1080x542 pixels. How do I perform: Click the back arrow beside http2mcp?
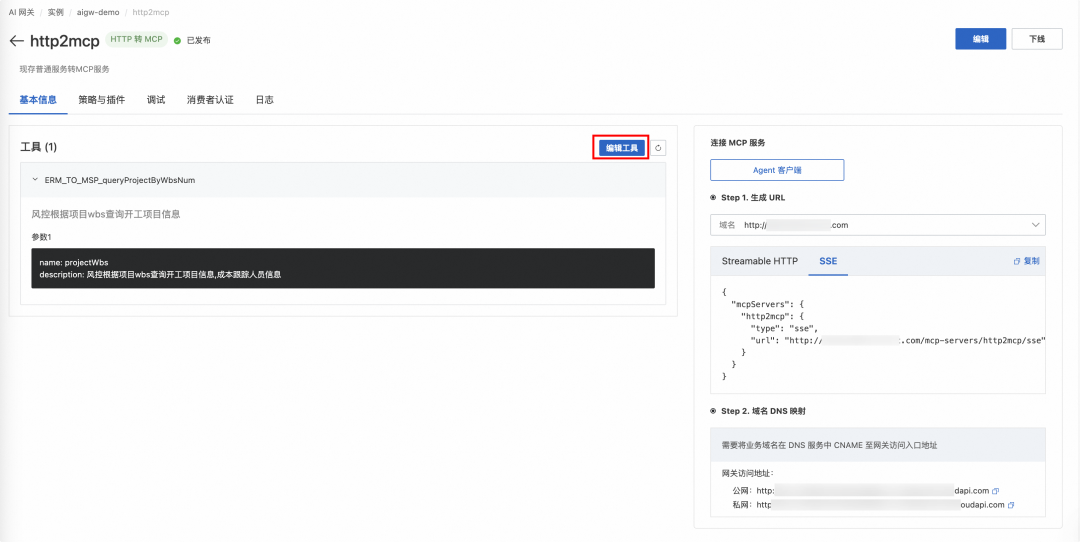point(16,41)
